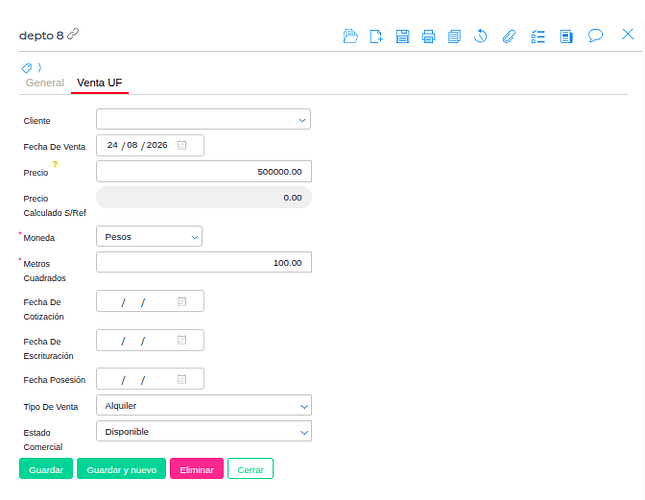The width and height of the screenshot is (645, 500).
Task: Print the record with the printer icon
Action: 428,36
